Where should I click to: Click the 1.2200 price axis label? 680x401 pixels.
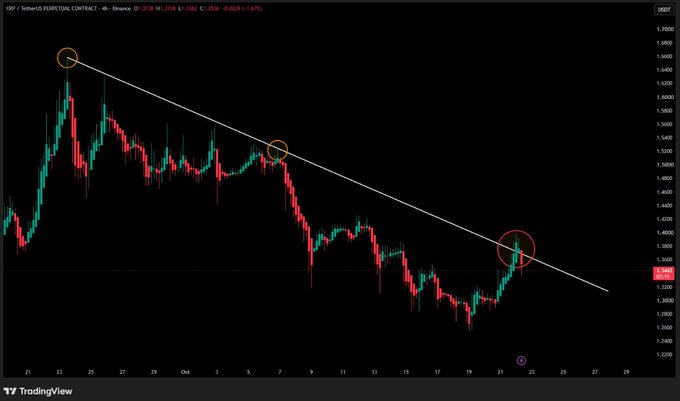pyautogui.click(x=665, y=355)
